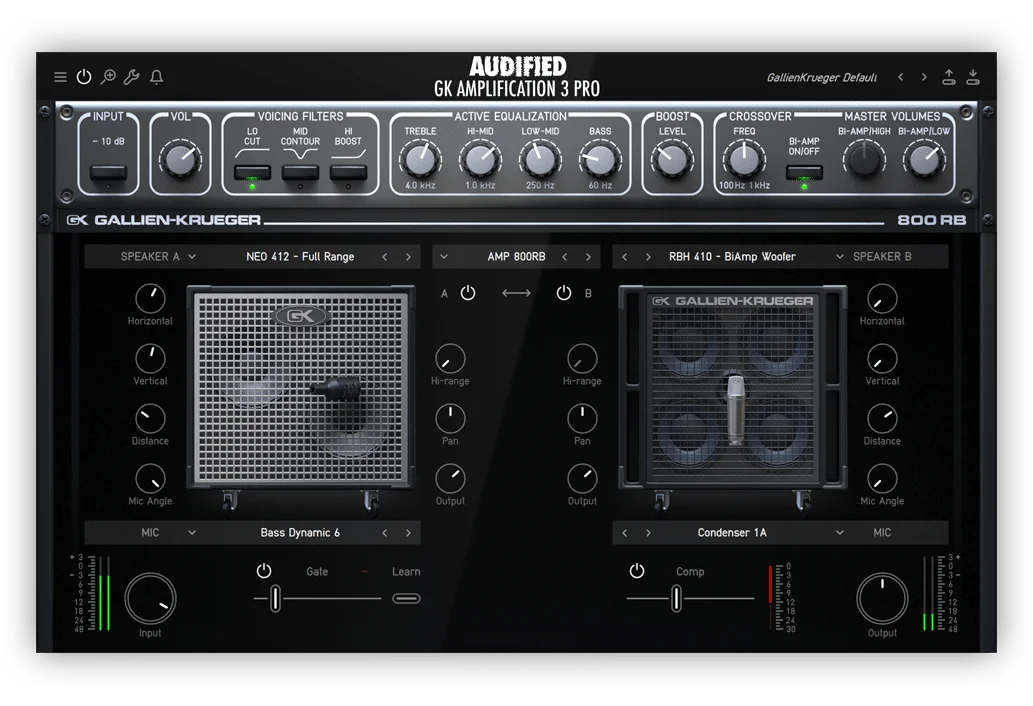Load a preset using the import arrow icon
This screenshot has width=1033, height=706.
(x=973, y=76)
